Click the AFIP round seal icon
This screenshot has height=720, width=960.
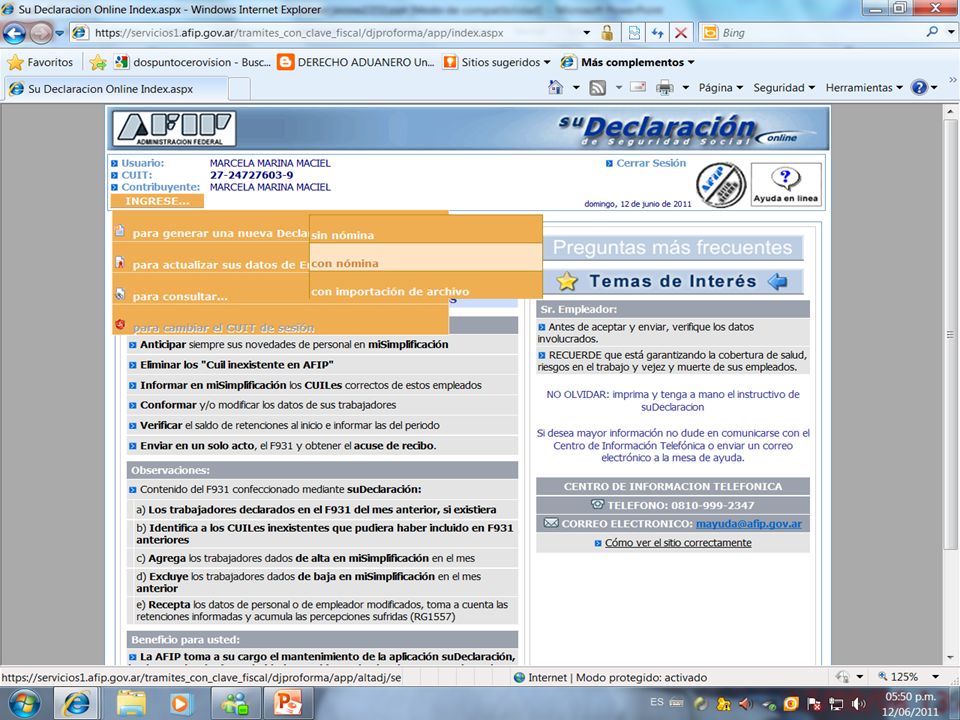721,185
